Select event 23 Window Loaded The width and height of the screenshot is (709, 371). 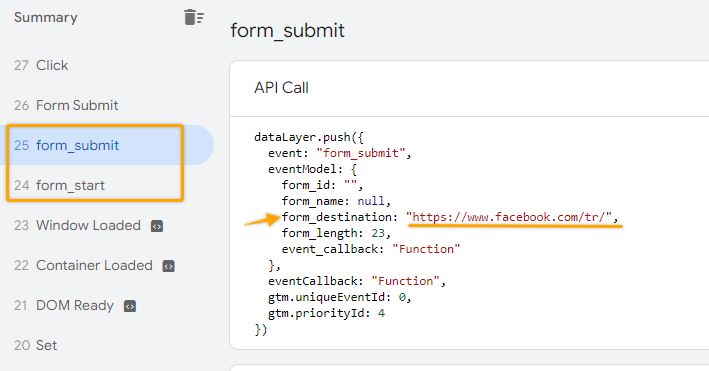tap(77, 225)
